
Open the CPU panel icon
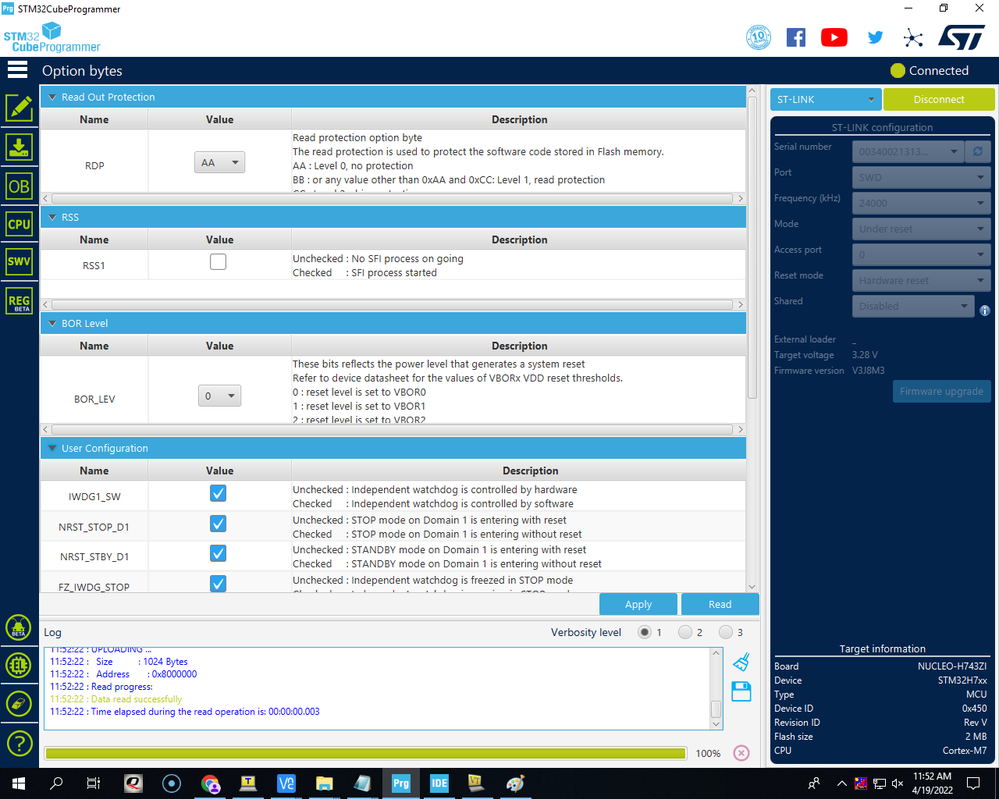point(19,224)
